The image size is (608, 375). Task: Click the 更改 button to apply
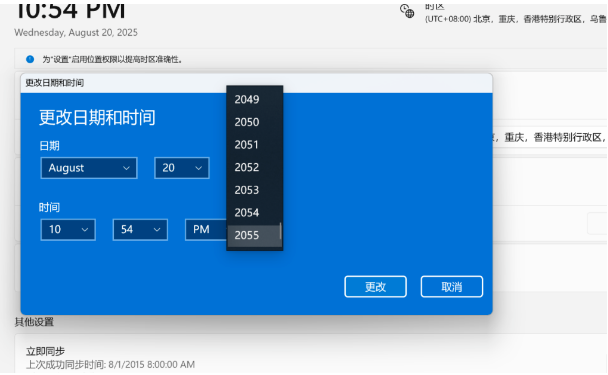pyautogui.click(x=375, y=287)
